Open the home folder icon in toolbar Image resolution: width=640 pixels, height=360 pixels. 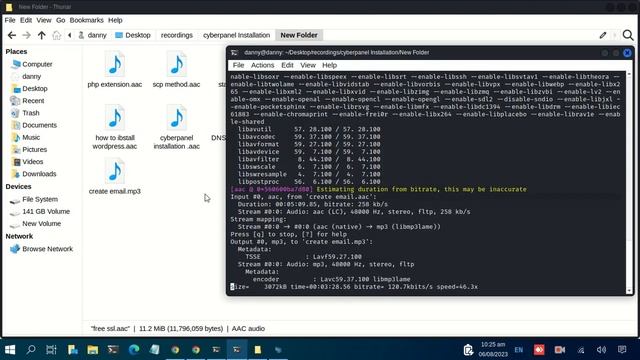[x=57, y=36]
